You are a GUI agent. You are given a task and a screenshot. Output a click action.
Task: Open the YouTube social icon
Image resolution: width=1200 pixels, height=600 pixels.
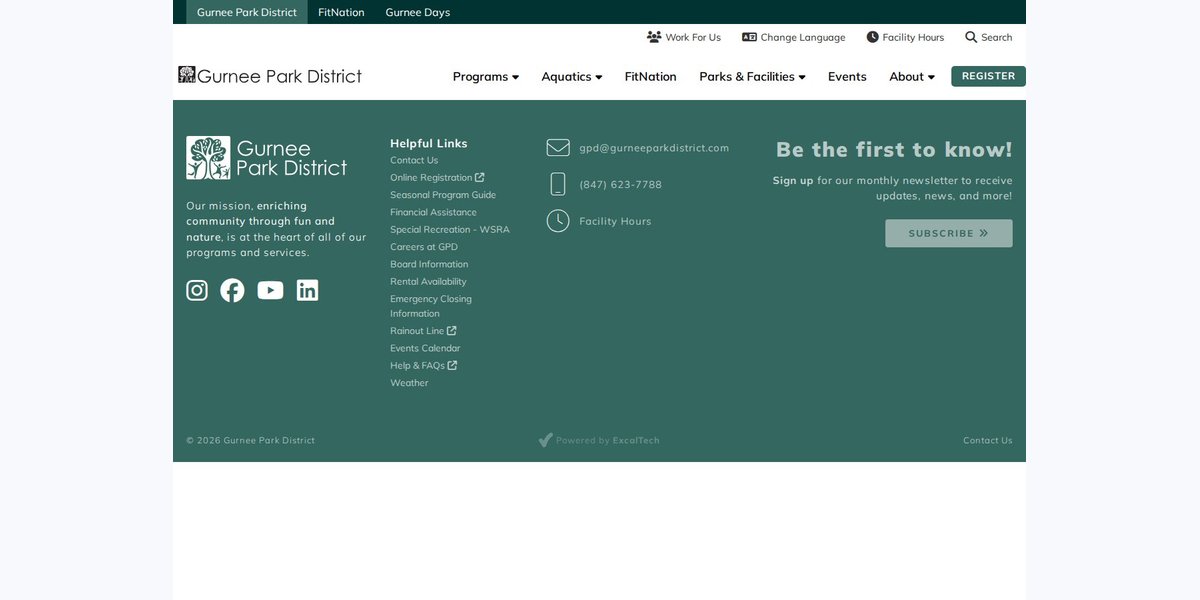pos(270,290)
